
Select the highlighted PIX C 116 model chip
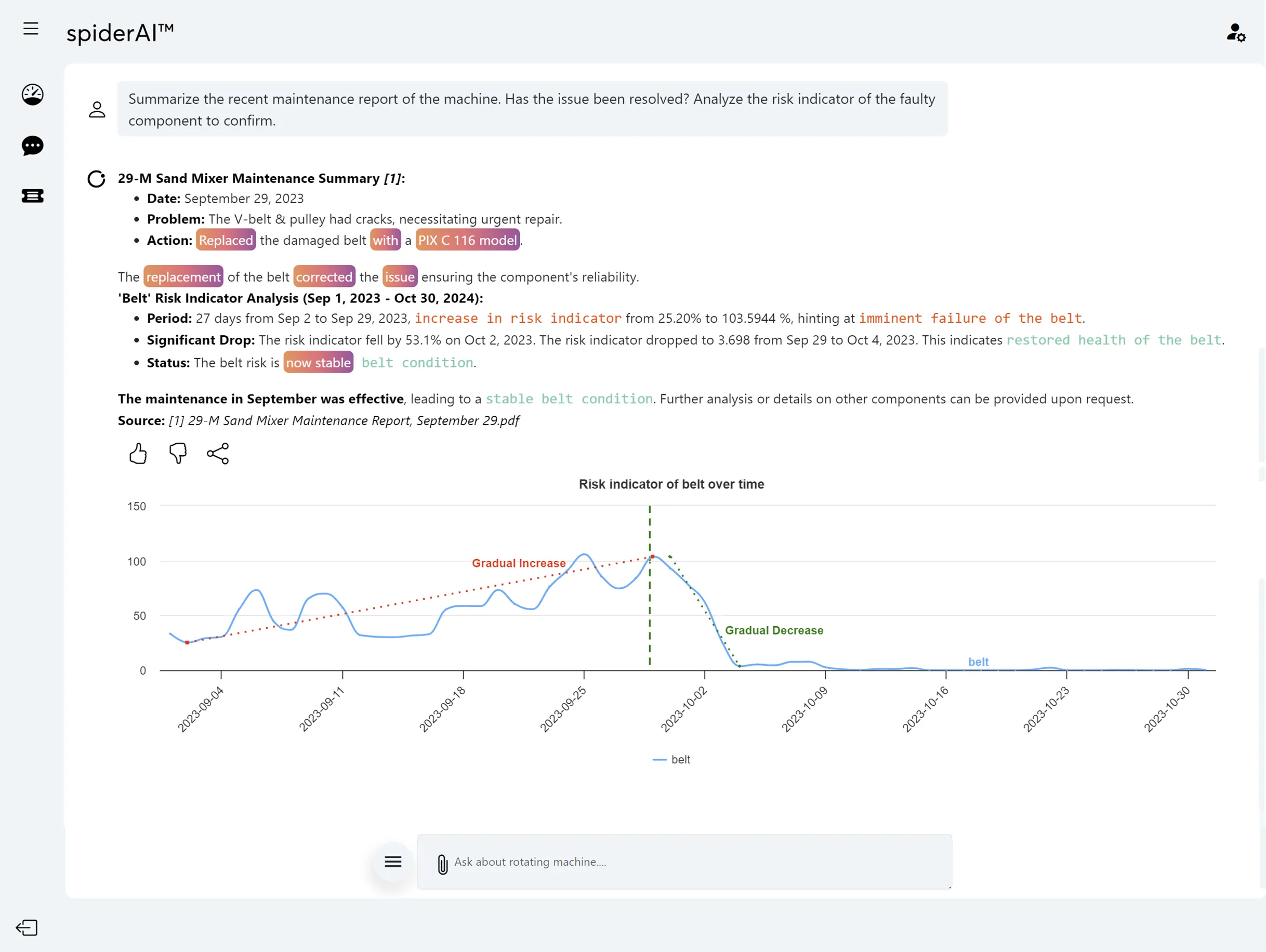tap(468, 240)
